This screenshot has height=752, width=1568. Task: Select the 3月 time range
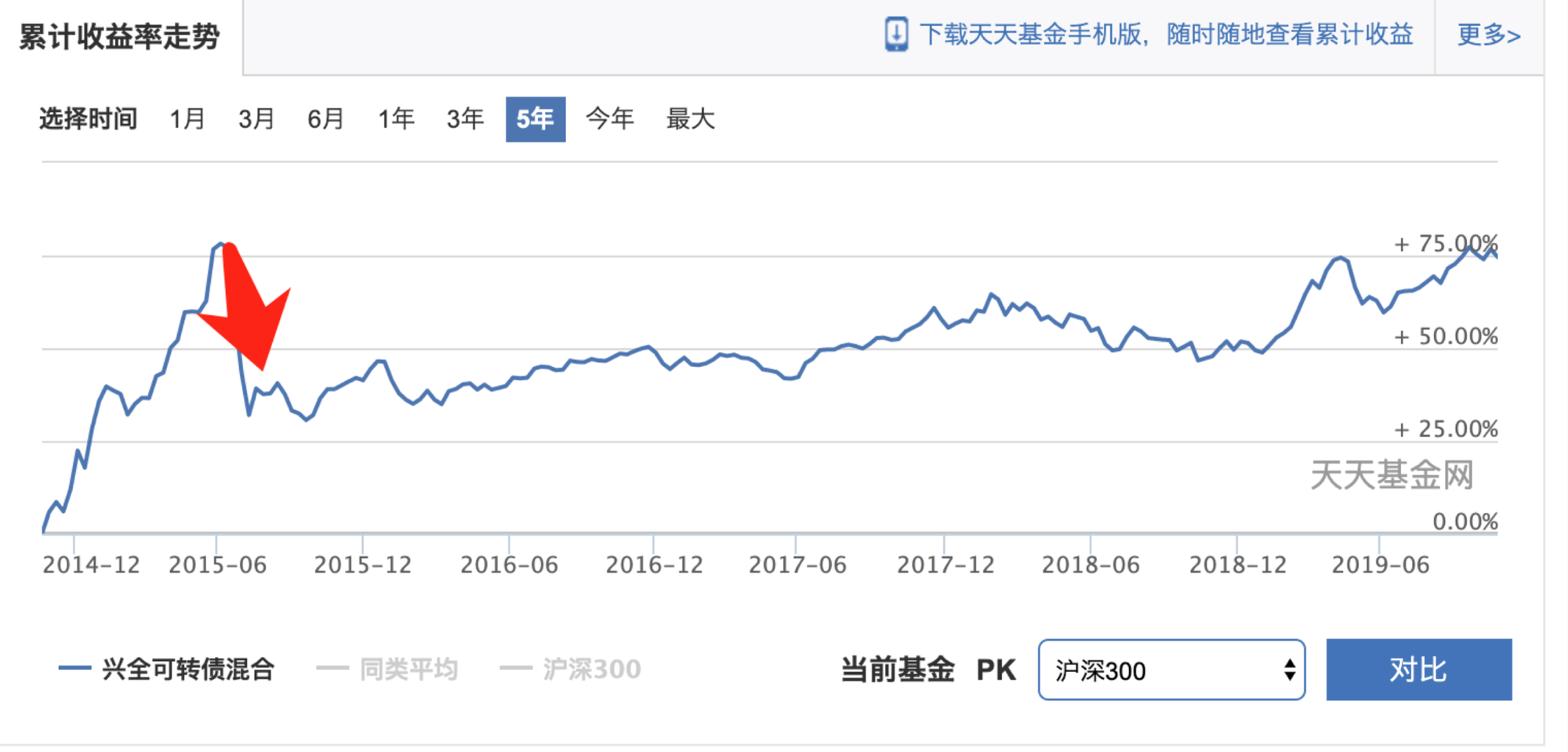[x=256, y=119]
